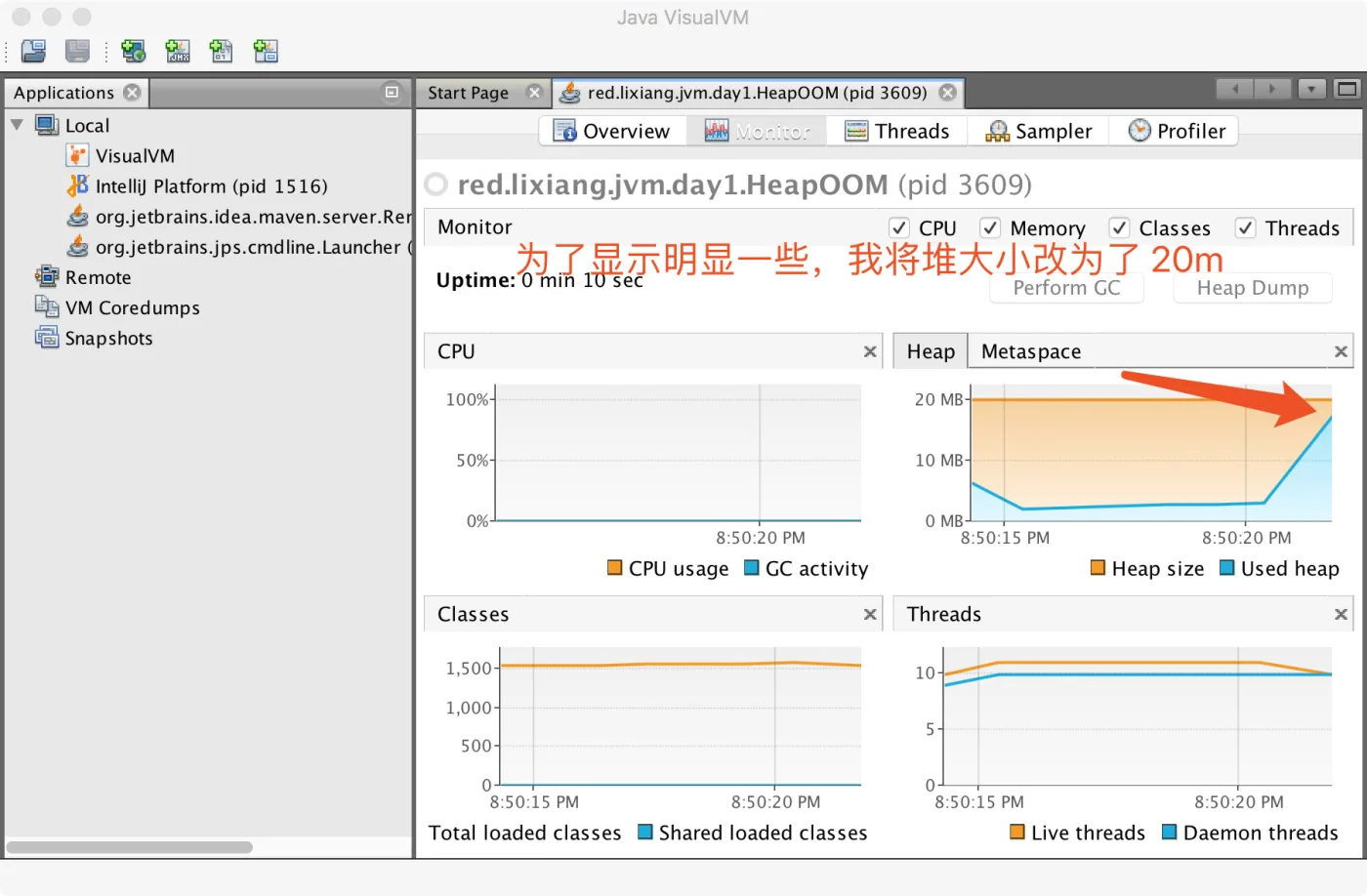Click the Add Remote Host toolbar icon
Viewport: 1367px width, 896px height.
pos(133,51)
